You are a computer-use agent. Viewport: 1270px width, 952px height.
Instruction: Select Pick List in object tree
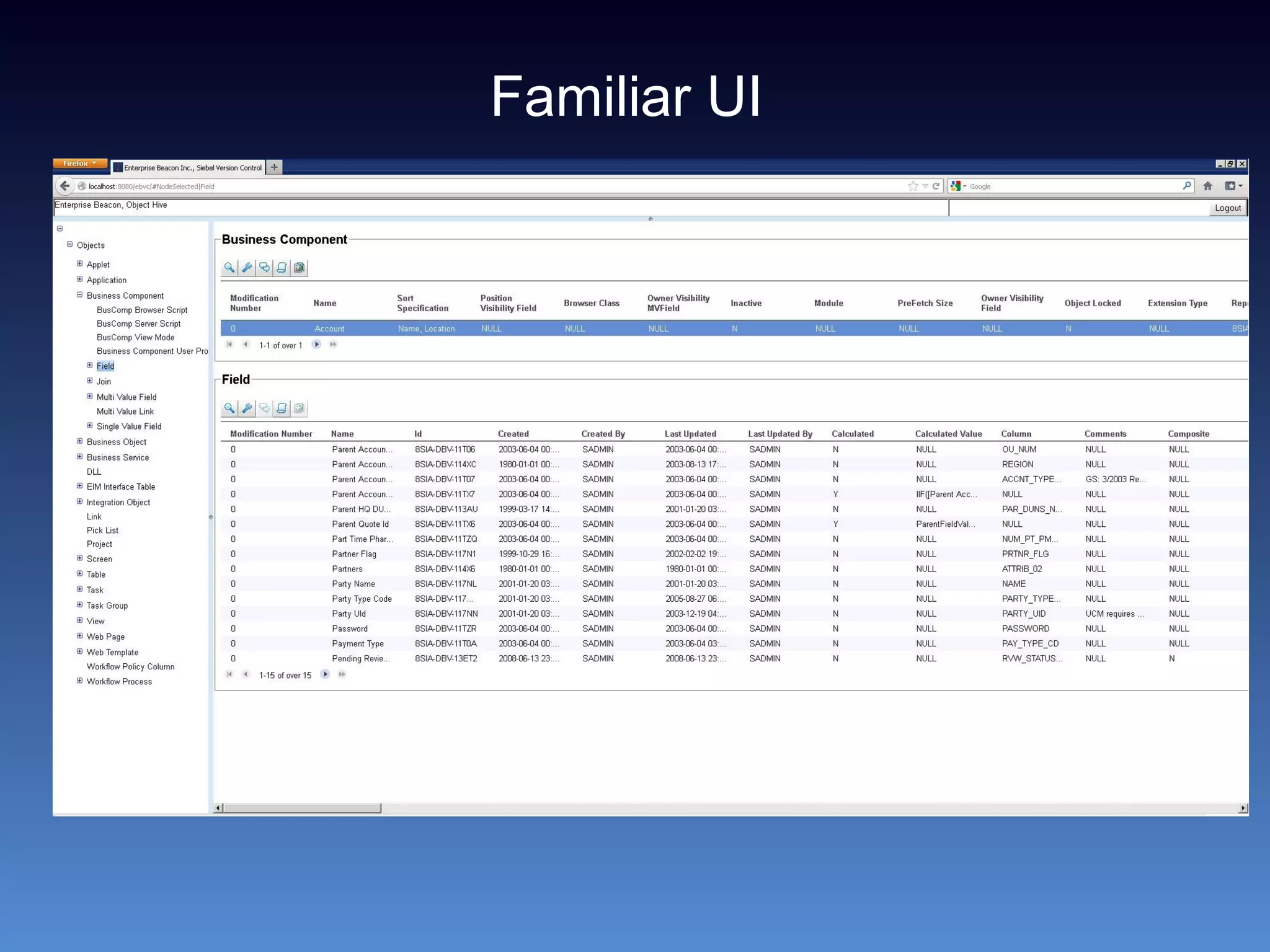click(x=102, y=531)
